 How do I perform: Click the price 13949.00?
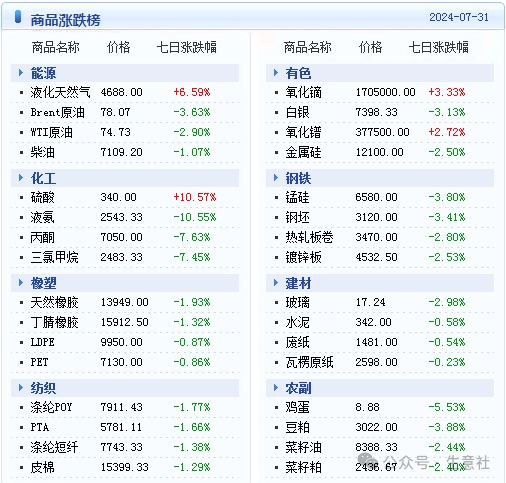coord(124,302)
